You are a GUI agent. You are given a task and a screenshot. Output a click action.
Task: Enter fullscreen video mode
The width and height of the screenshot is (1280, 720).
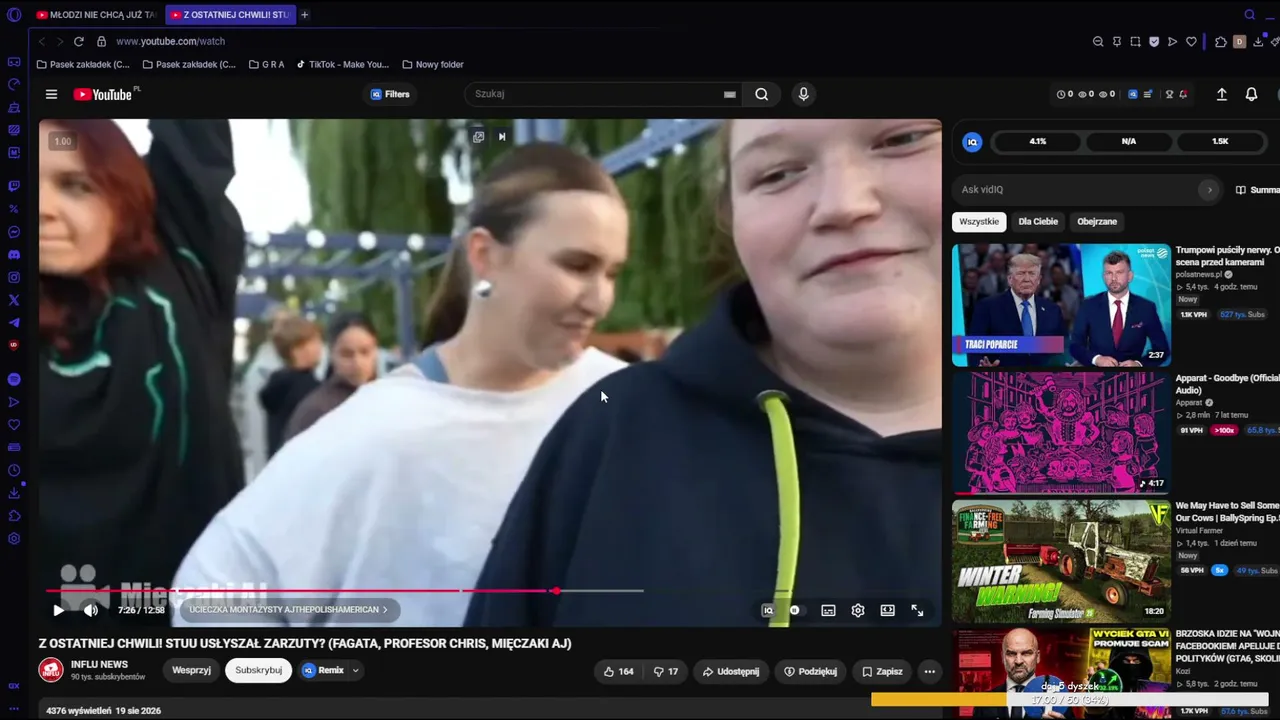[917, 610]
